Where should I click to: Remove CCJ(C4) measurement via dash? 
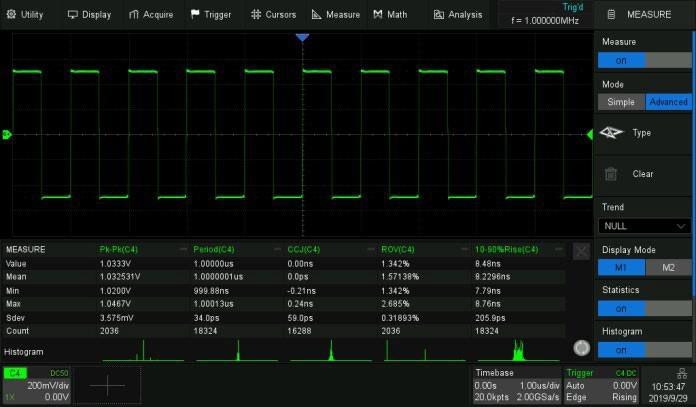click(x=371, y=249)
